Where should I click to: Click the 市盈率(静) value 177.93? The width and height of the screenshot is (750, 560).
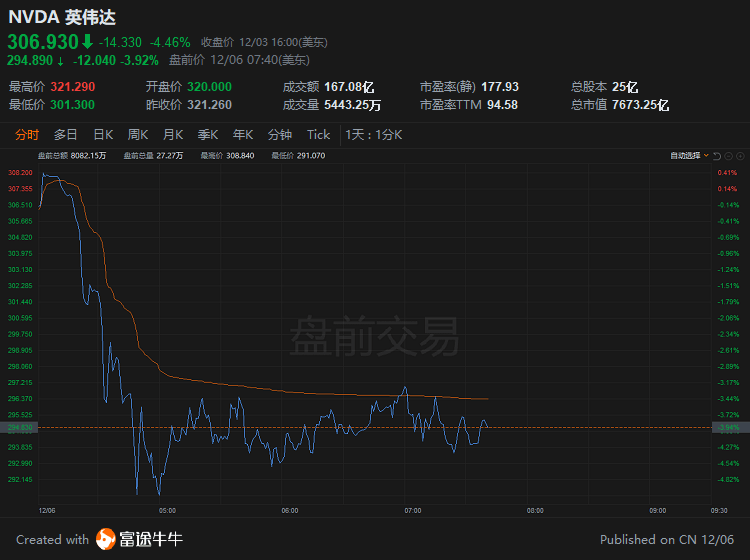click(500, 87)
